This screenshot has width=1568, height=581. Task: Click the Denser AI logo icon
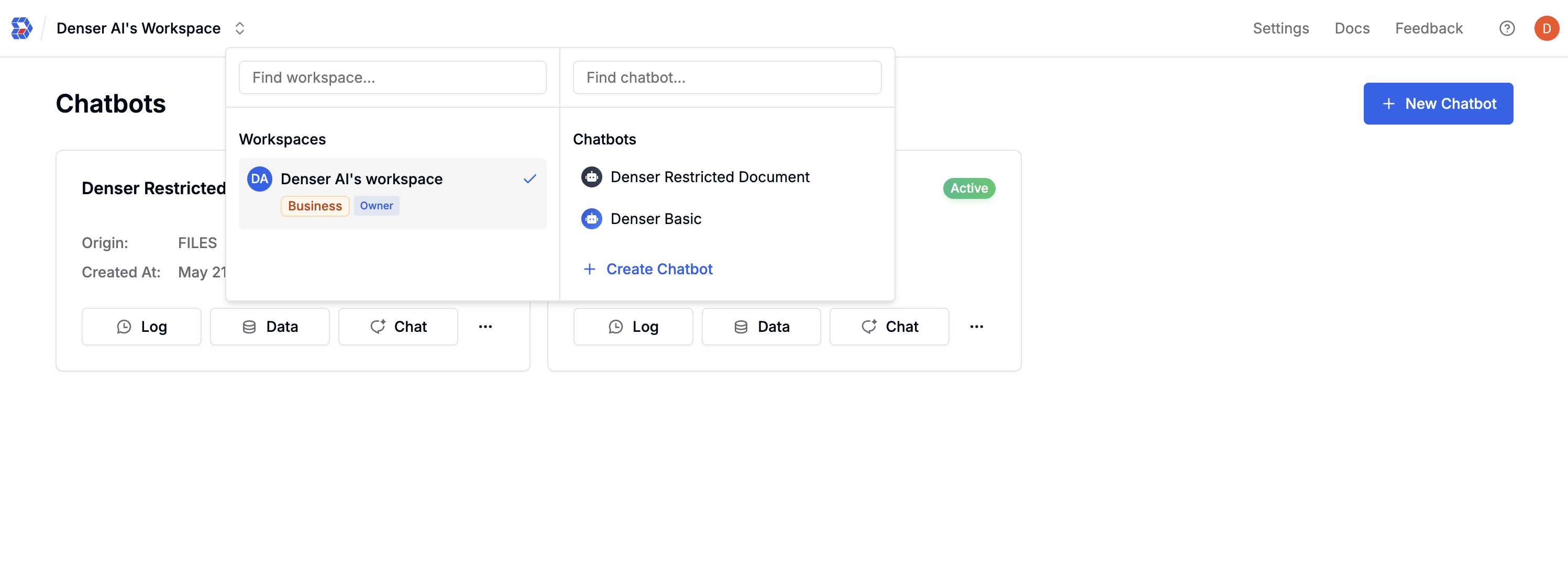(21, 28)
